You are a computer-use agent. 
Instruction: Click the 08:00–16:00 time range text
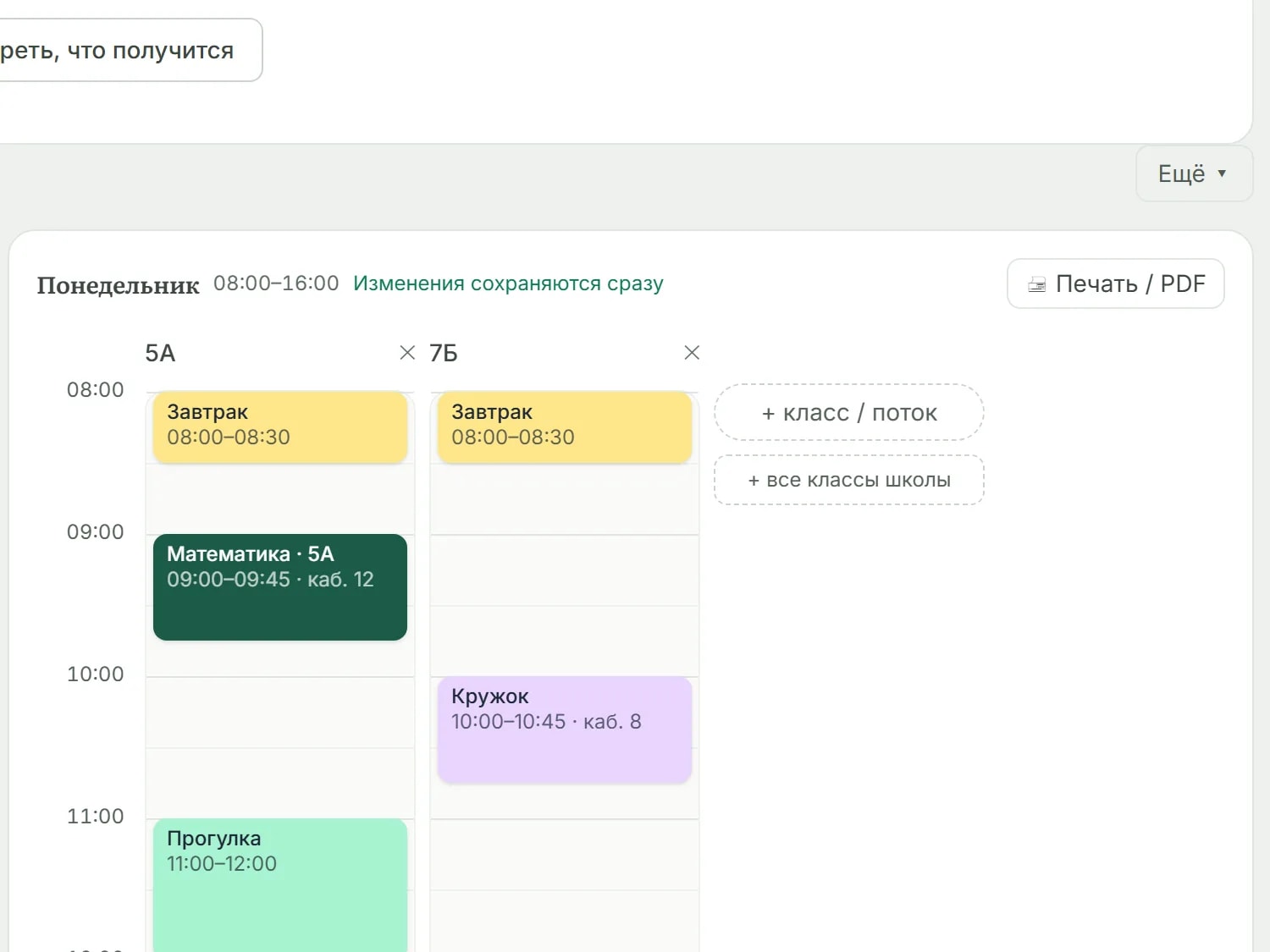click(x=276, y=283)
